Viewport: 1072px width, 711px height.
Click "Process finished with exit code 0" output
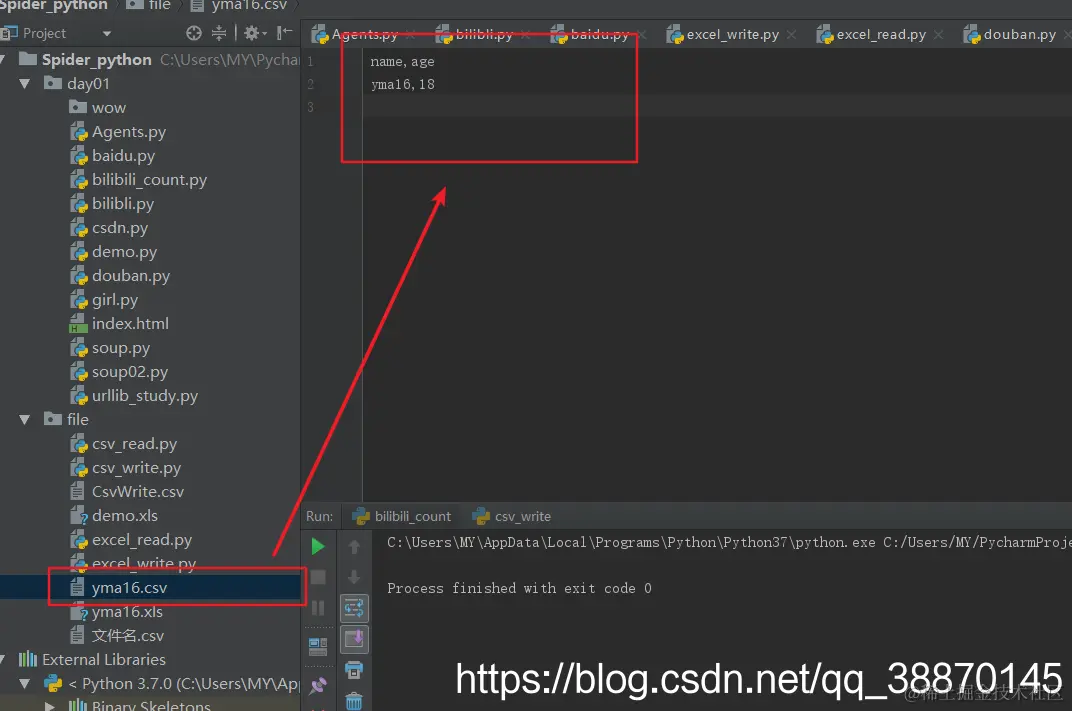click(x=519, y=589)
